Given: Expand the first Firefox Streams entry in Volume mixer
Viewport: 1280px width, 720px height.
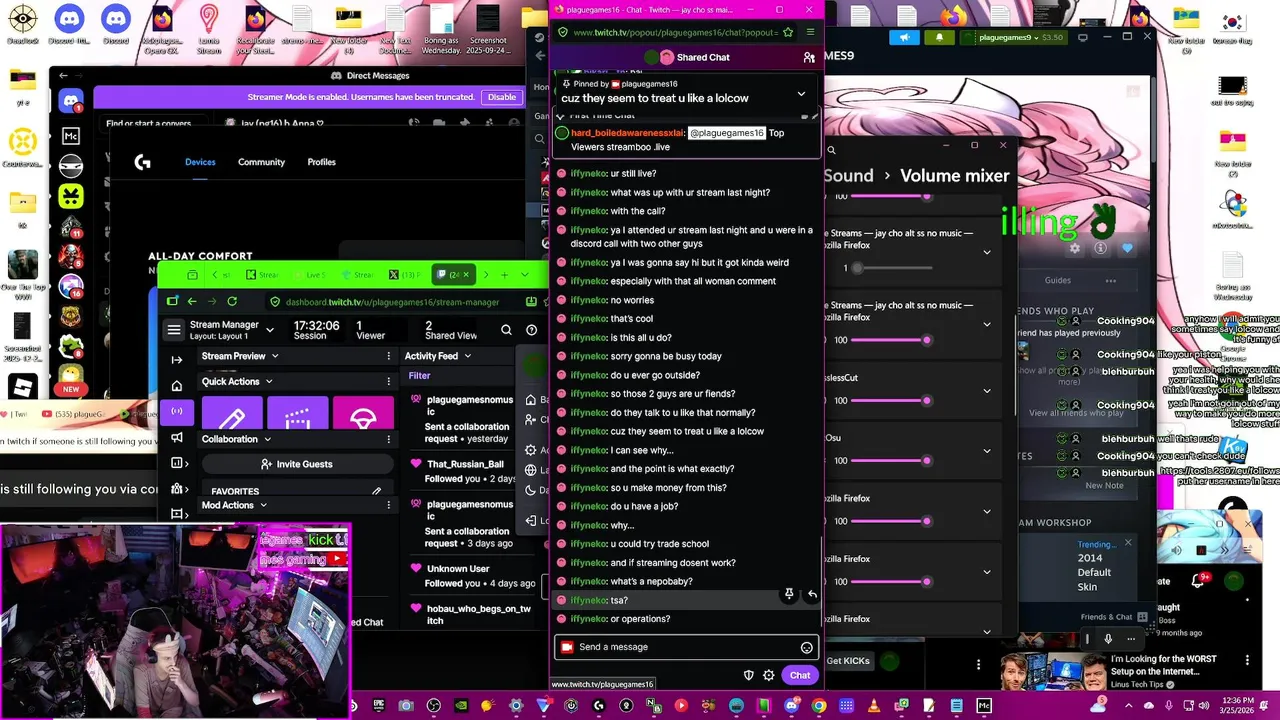Looking at the screenshot, I should coord(987,252).
